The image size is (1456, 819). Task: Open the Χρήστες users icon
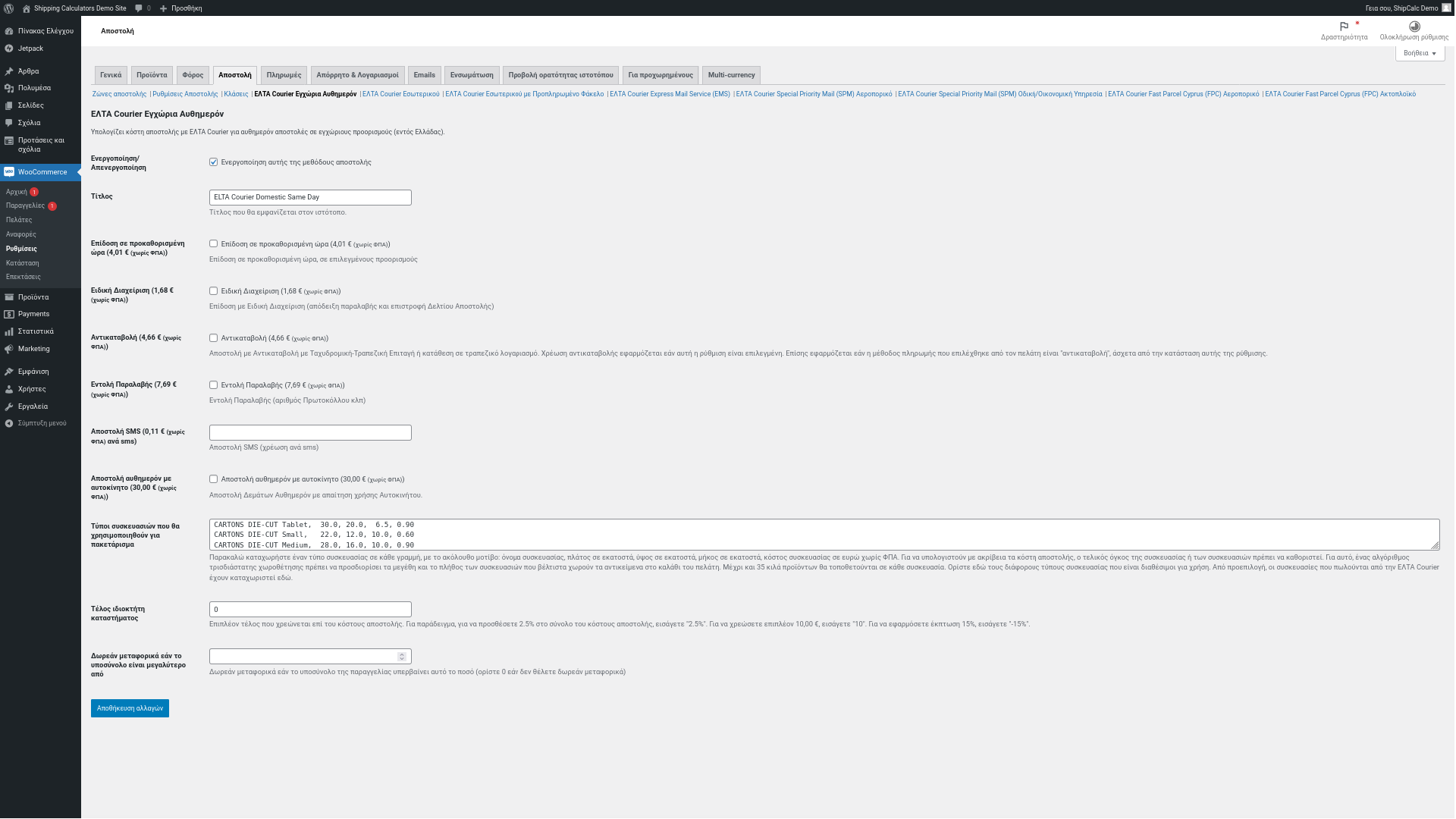click(x=9, y=389)
